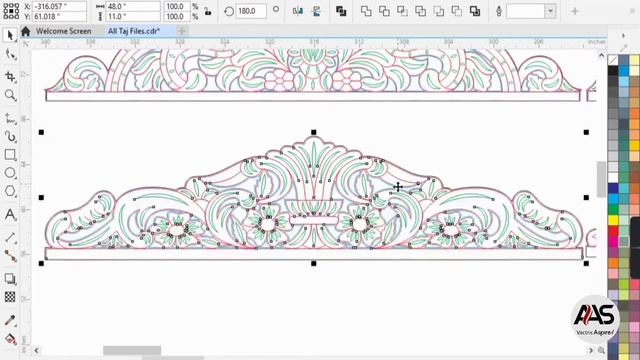
Task: Click the Simplify shaping button
Action: [x=420, y=11]
